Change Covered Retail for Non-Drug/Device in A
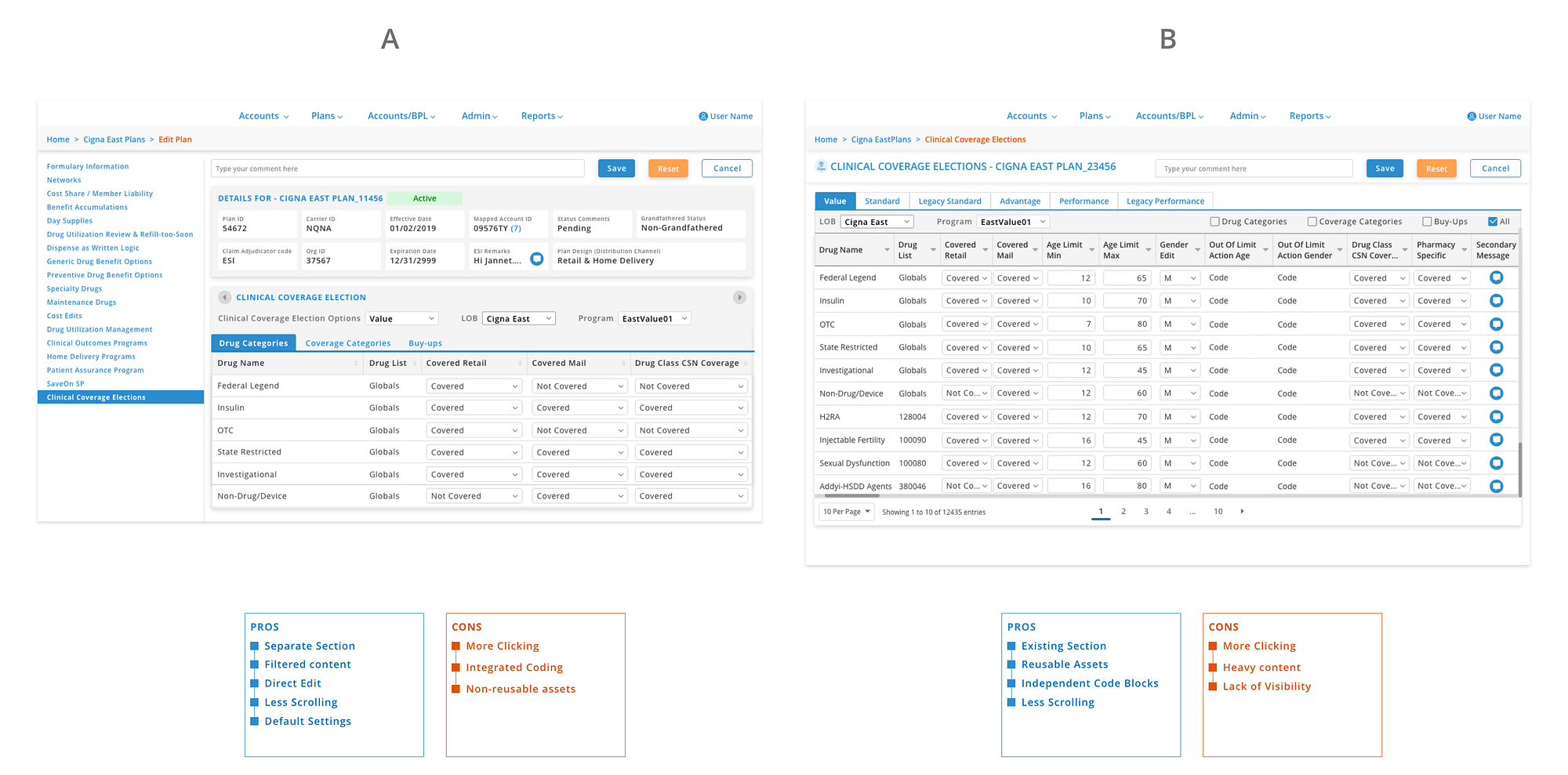 pos(474,496)
